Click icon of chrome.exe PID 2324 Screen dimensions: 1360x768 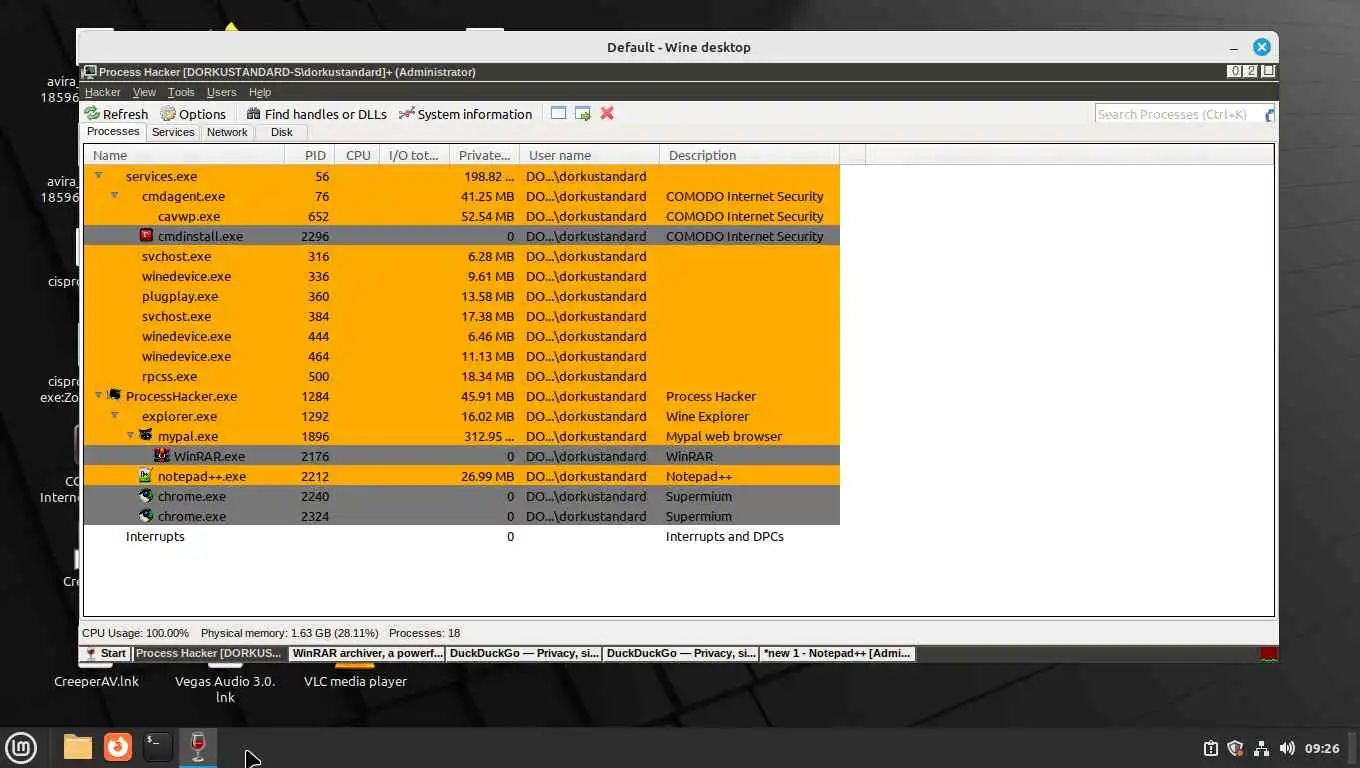(146, 516)
